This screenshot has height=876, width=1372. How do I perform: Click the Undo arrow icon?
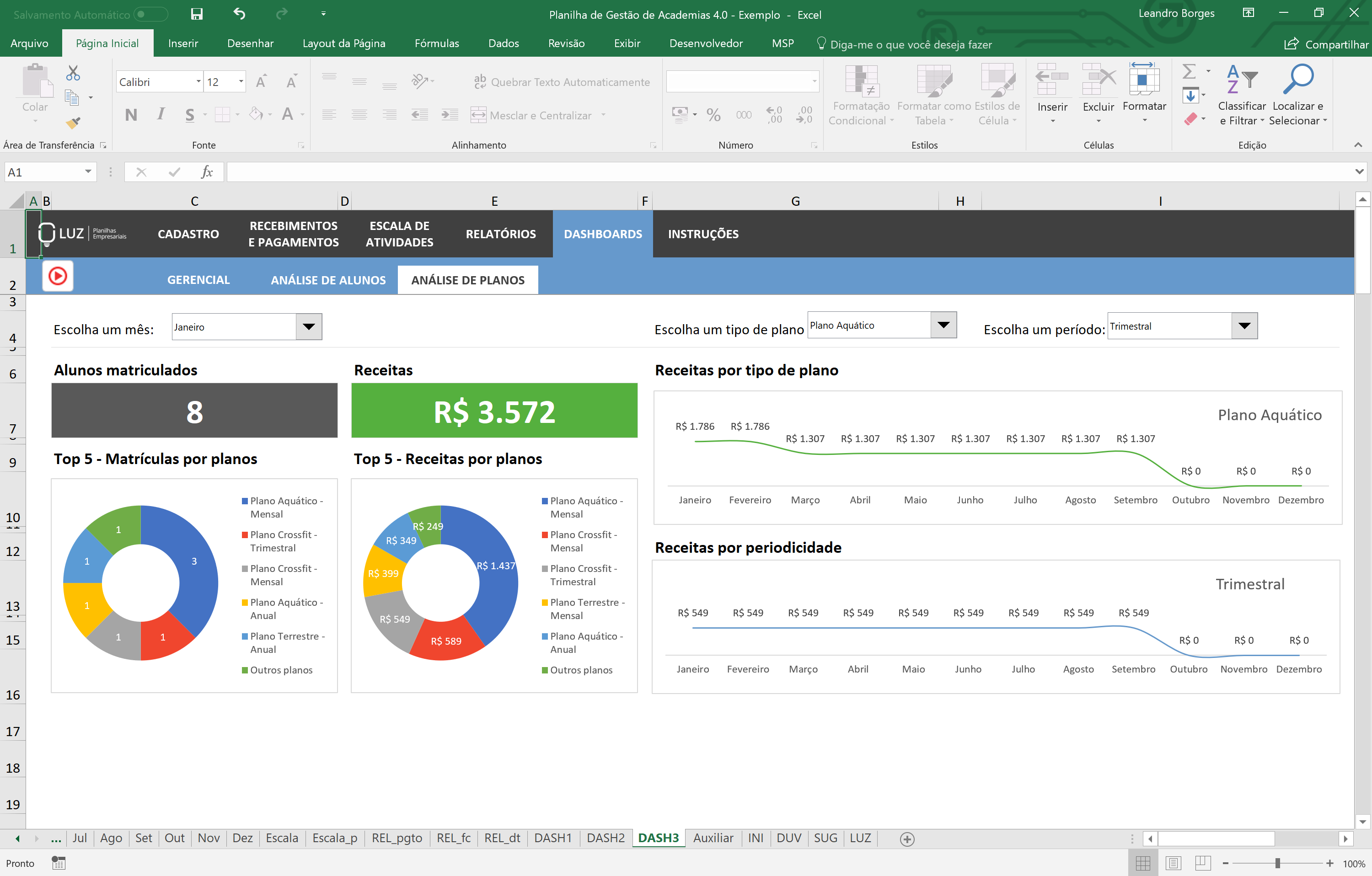pyautogui.click(x=239, y=14)
